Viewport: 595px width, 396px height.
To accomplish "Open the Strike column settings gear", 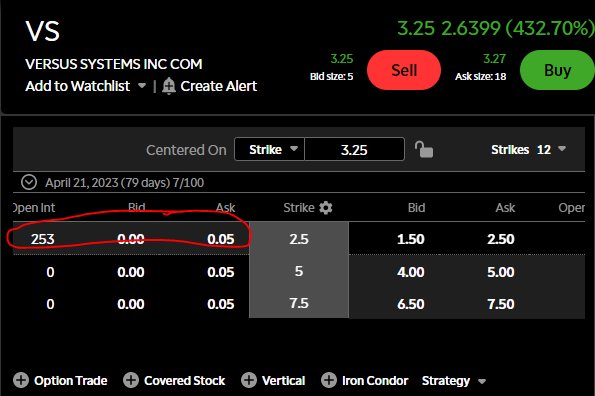I will click(326, 208).
